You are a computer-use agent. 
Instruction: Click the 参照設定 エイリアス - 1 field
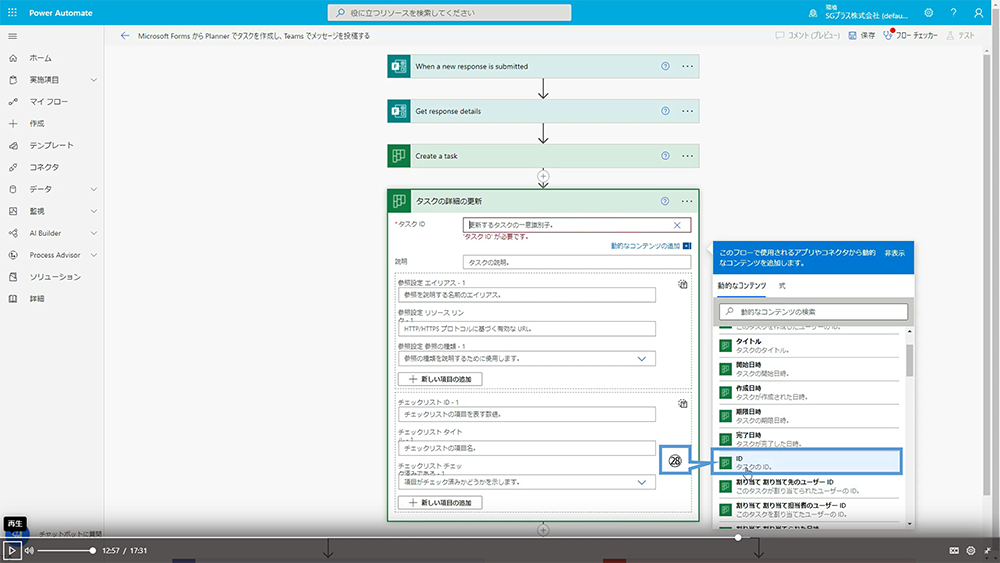(527, 295)
